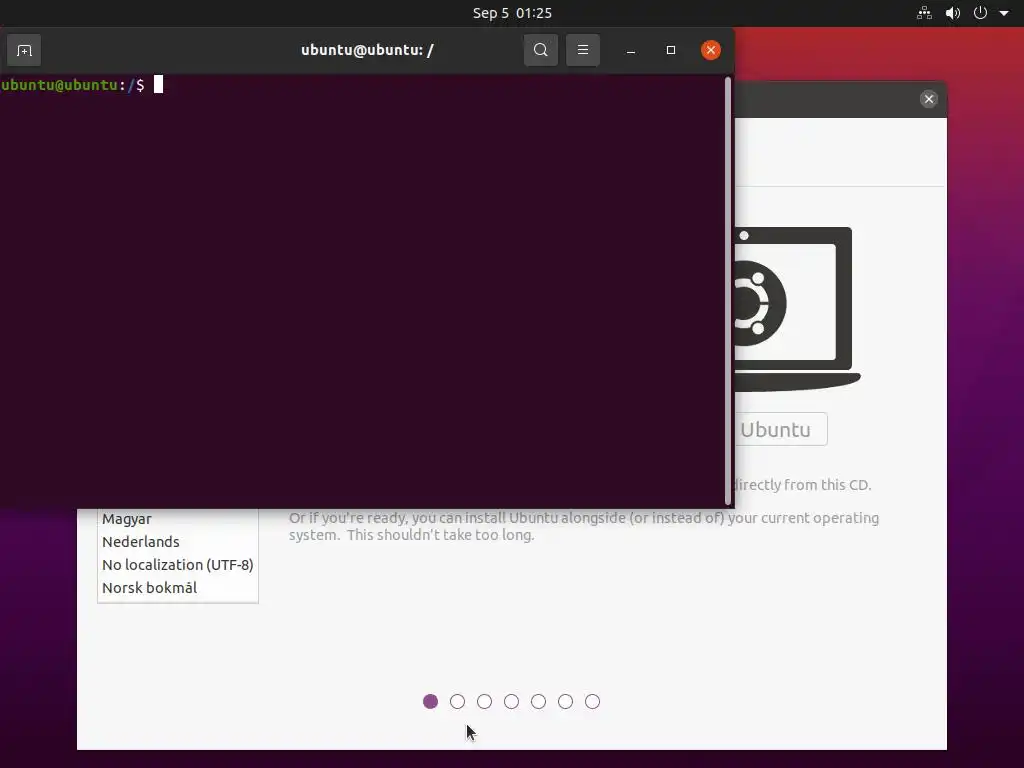Maximize the terminal window
The width and height of the screenshot is (1024, 768).
pos(671,50)
